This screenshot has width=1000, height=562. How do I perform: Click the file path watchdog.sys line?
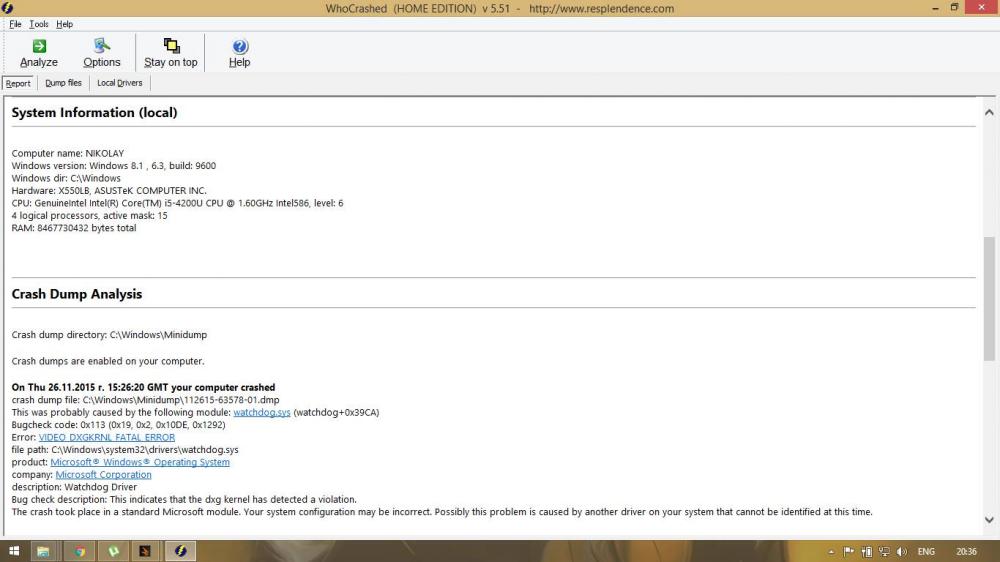point(125,450)
